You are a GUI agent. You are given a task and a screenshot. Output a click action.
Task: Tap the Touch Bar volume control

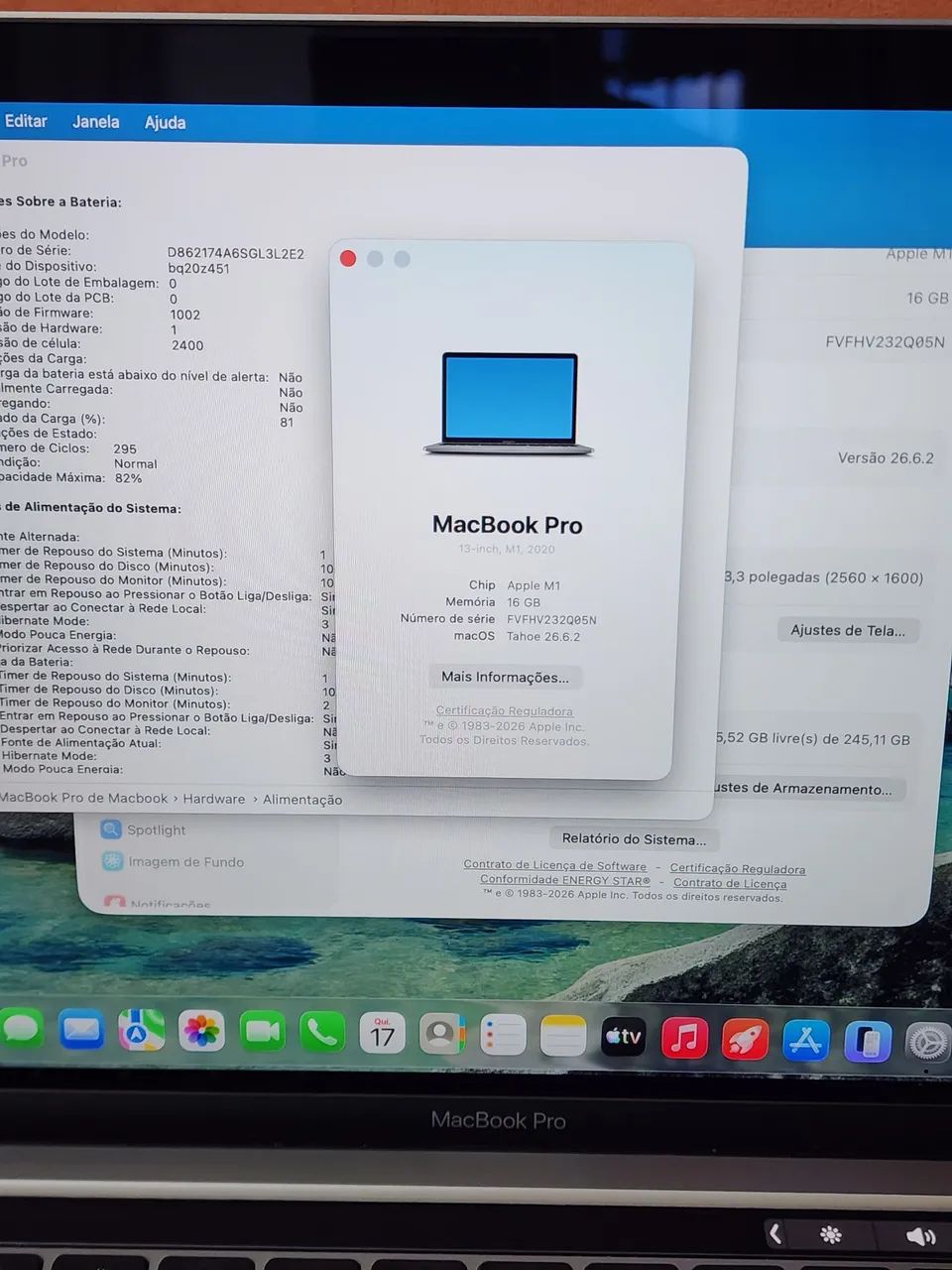pyautogui.click(x=920, y=1235)
